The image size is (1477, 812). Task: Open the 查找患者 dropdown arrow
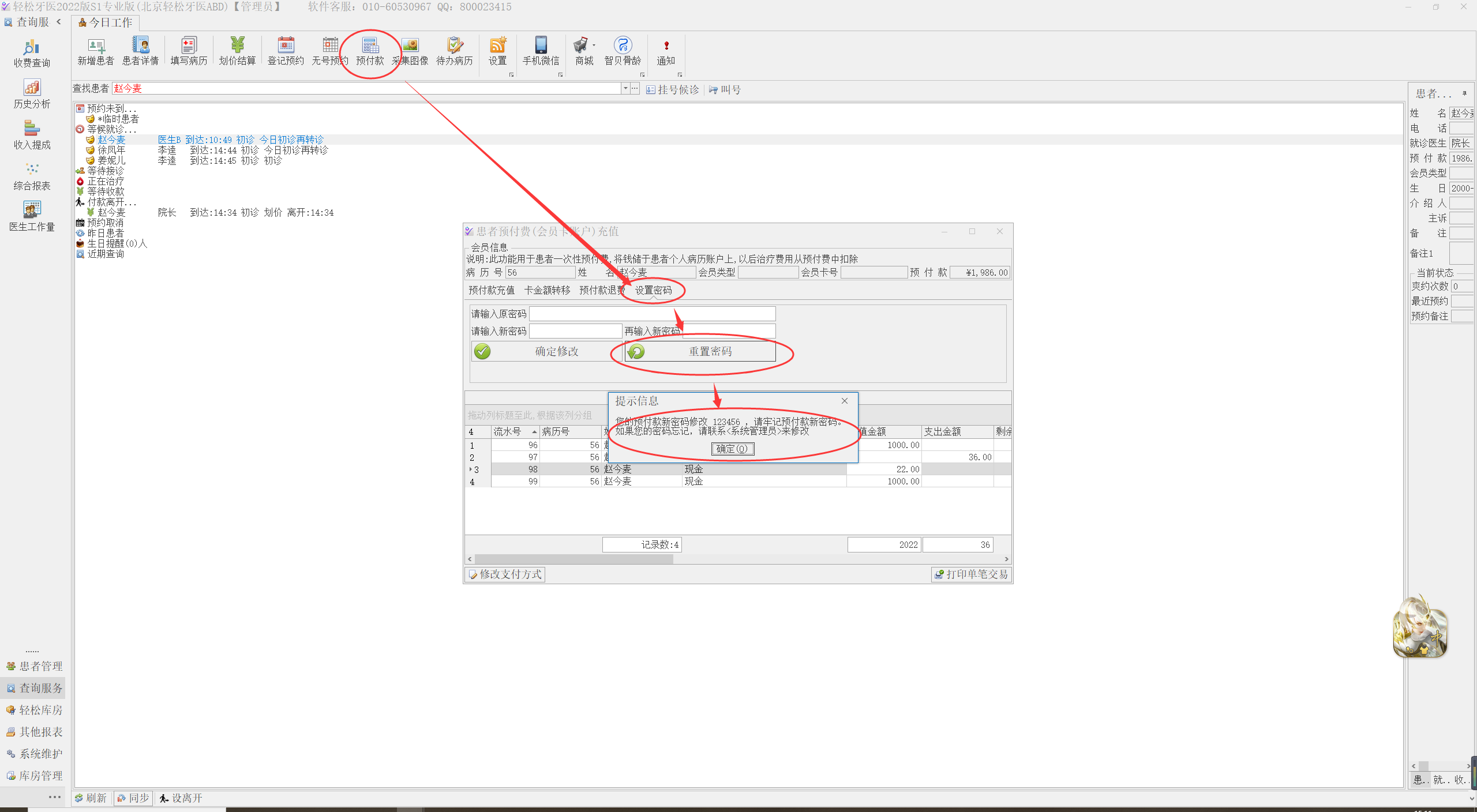[x=625, y=88]
